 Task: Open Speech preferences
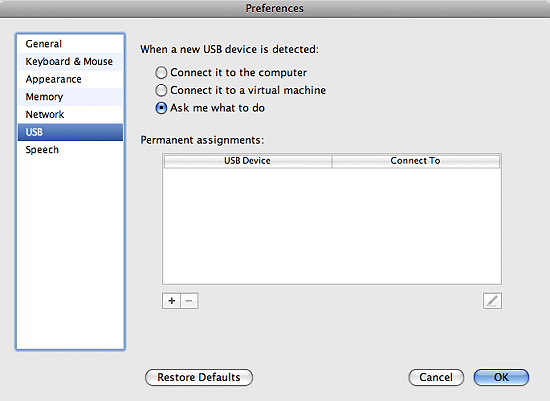pos(70,150)
